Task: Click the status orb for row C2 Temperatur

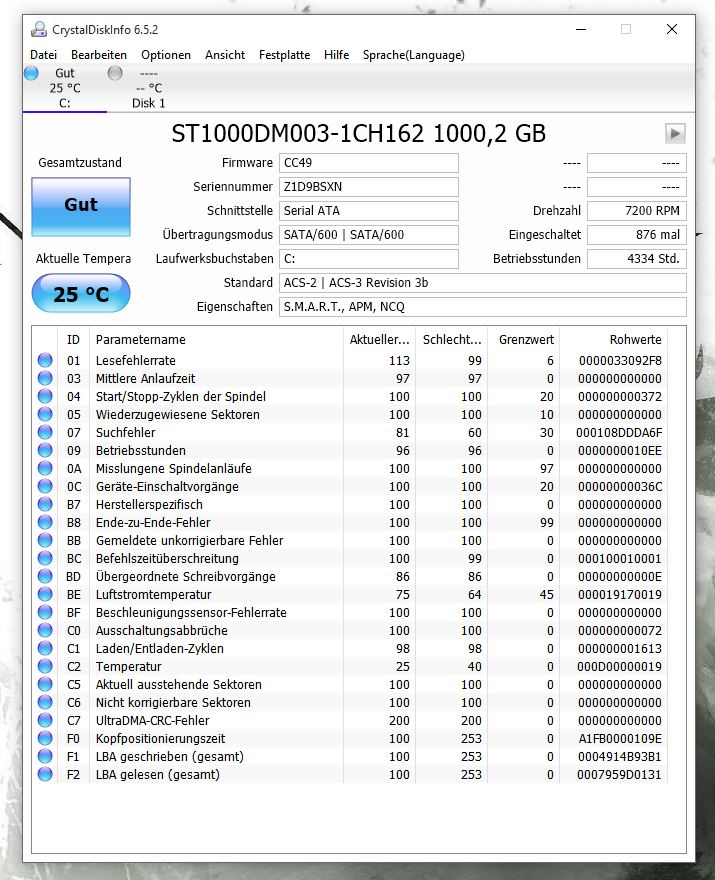Action: pos(45,666)
